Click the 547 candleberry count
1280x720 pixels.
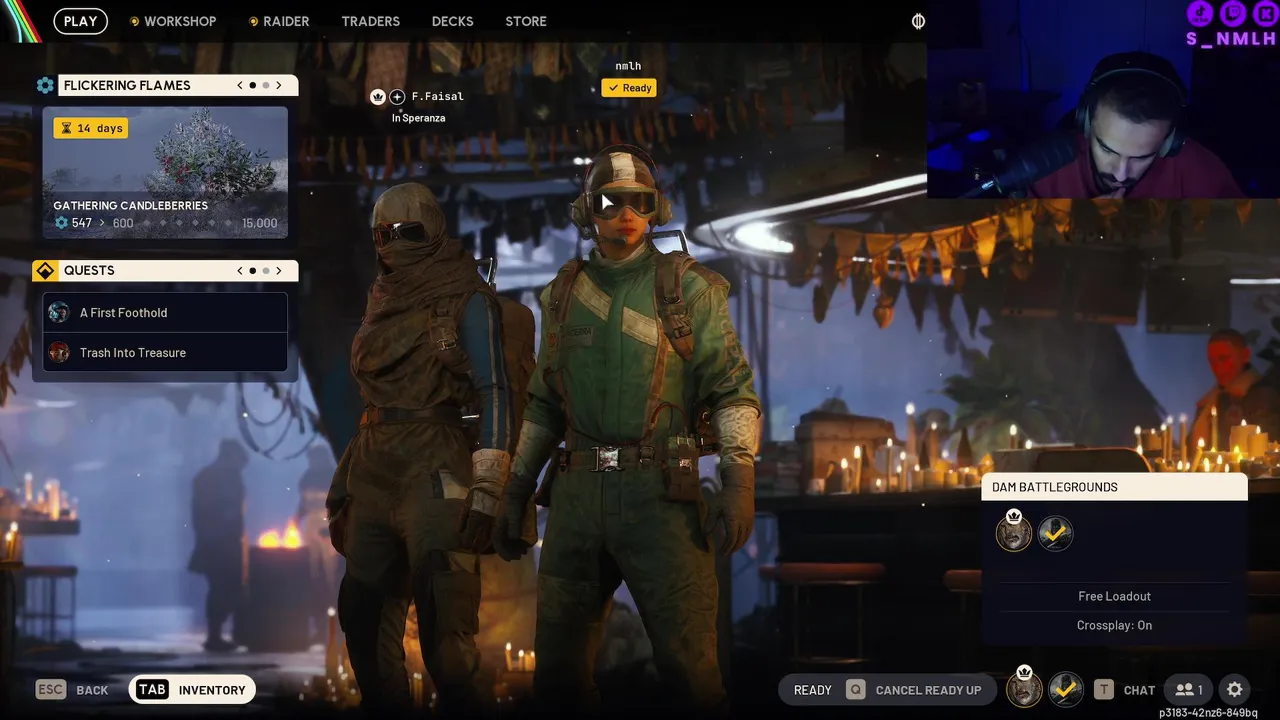(82, 223)
